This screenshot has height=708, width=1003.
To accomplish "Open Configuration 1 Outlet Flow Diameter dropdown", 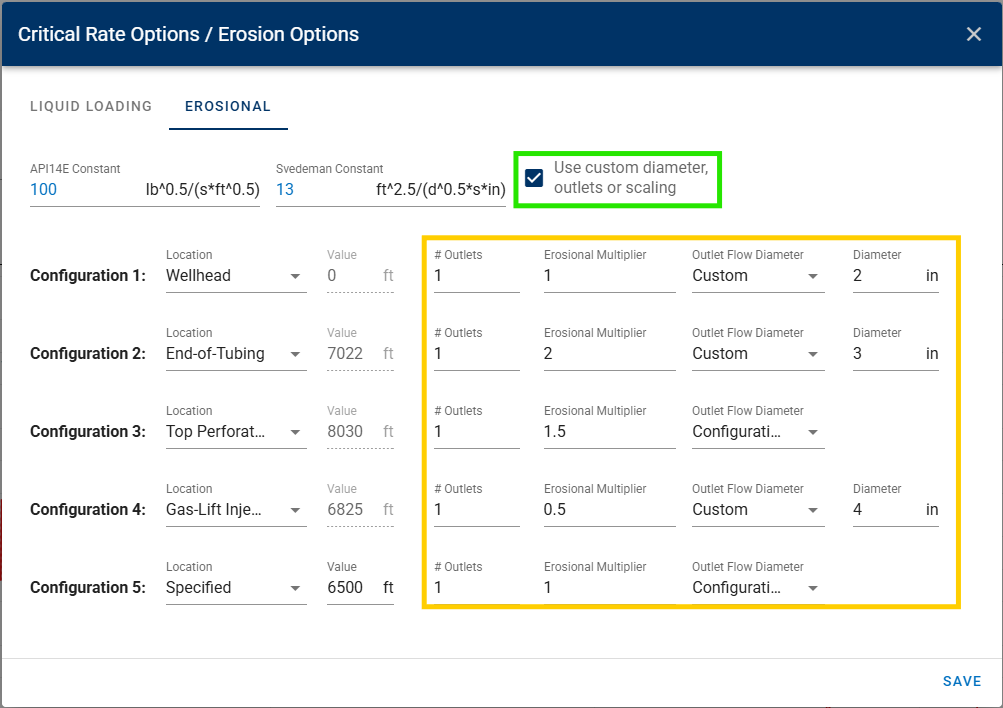I will [757, 276].
